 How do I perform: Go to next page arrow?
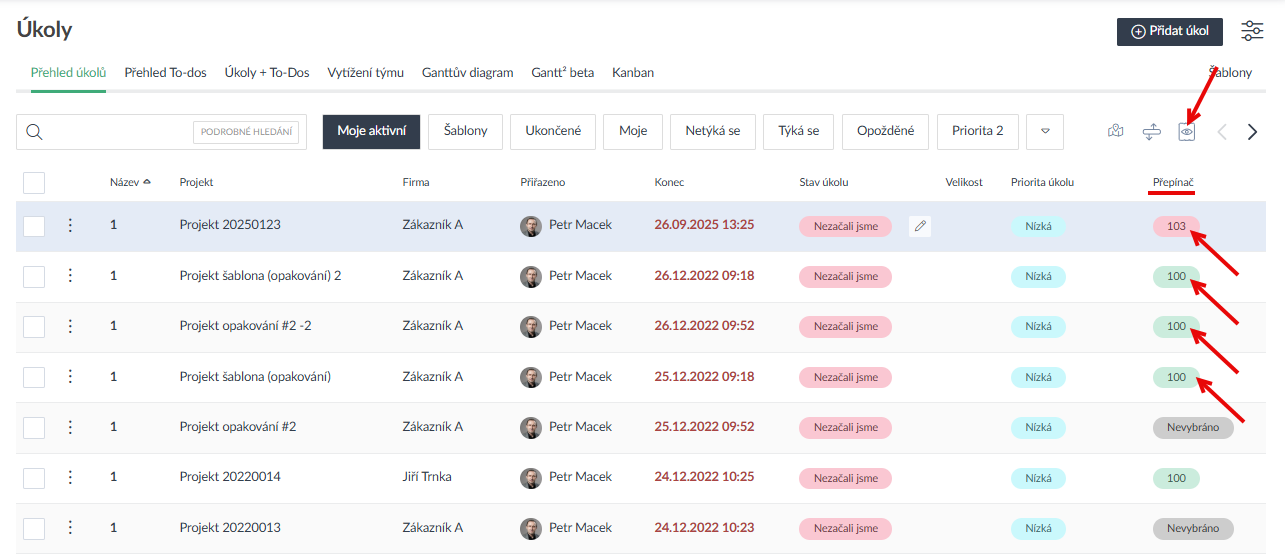(1252, 132)
